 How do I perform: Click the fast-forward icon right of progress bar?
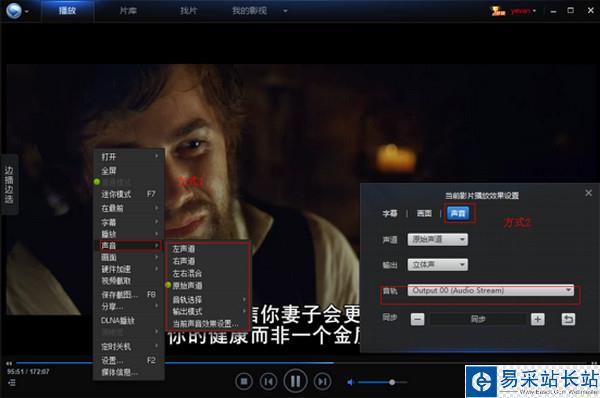[594, 363]
